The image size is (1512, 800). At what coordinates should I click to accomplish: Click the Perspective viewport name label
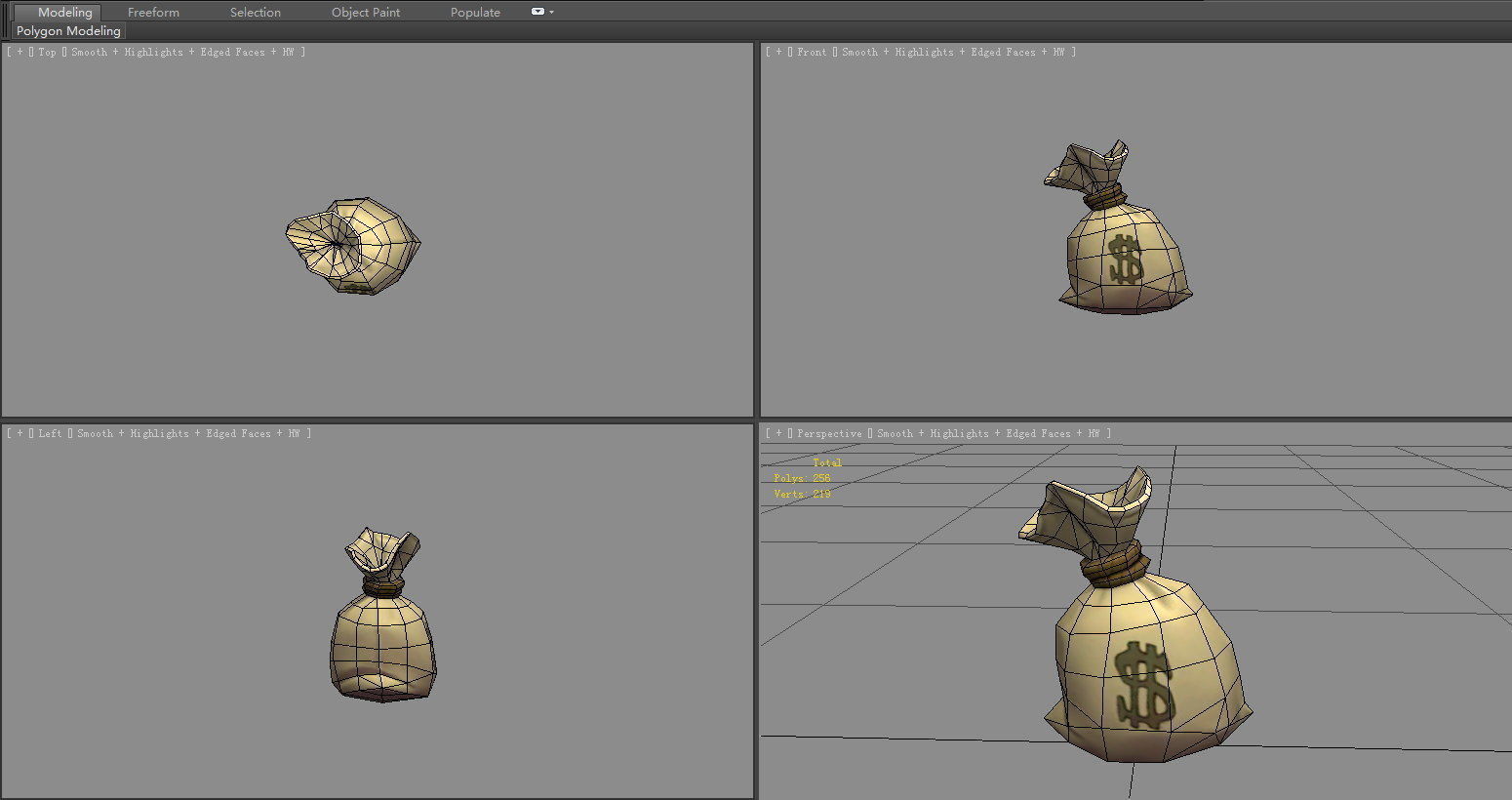tap(829, 433)
